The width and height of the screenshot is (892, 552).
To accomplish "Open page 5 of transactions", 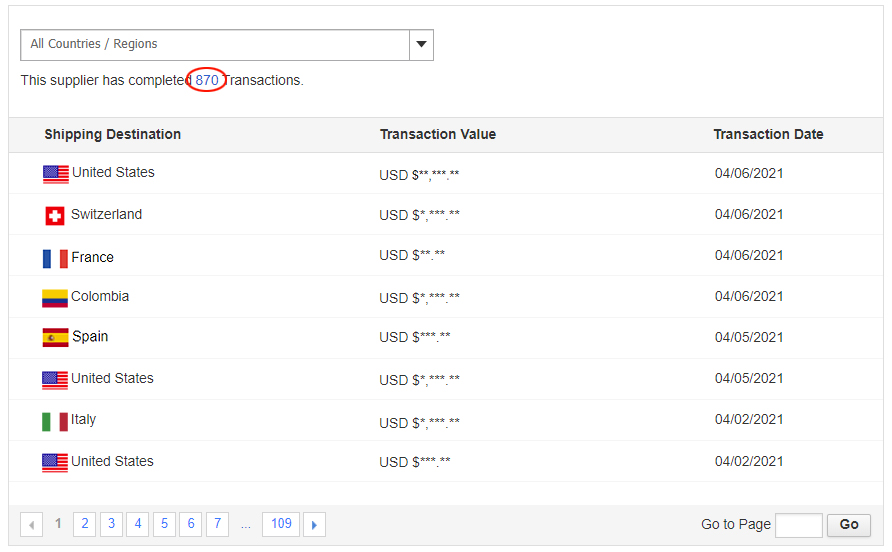I will 164,523.
